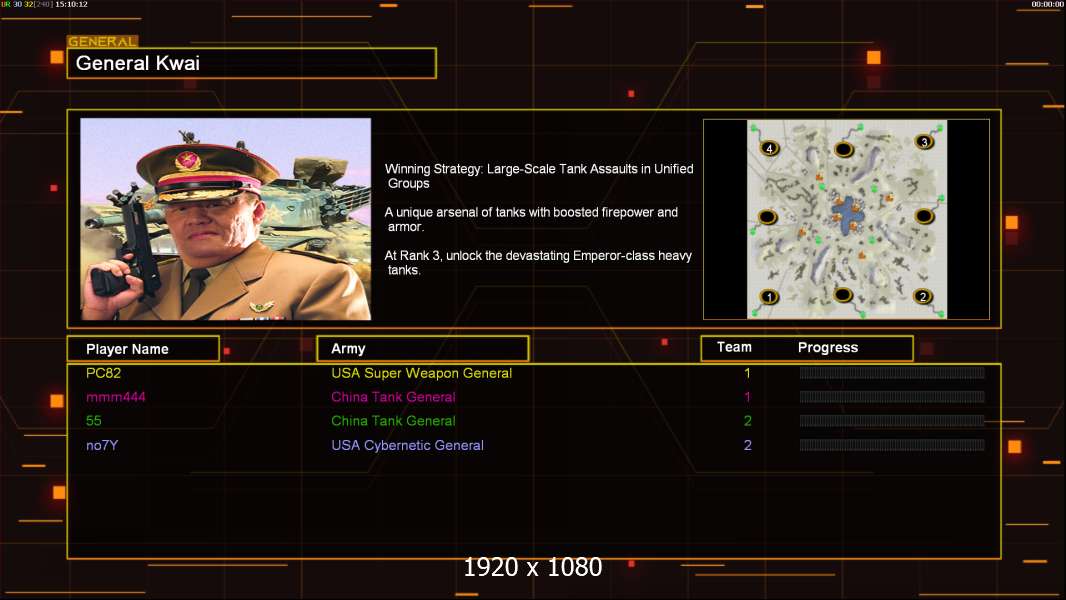Click the Team column header

(734, 347)
